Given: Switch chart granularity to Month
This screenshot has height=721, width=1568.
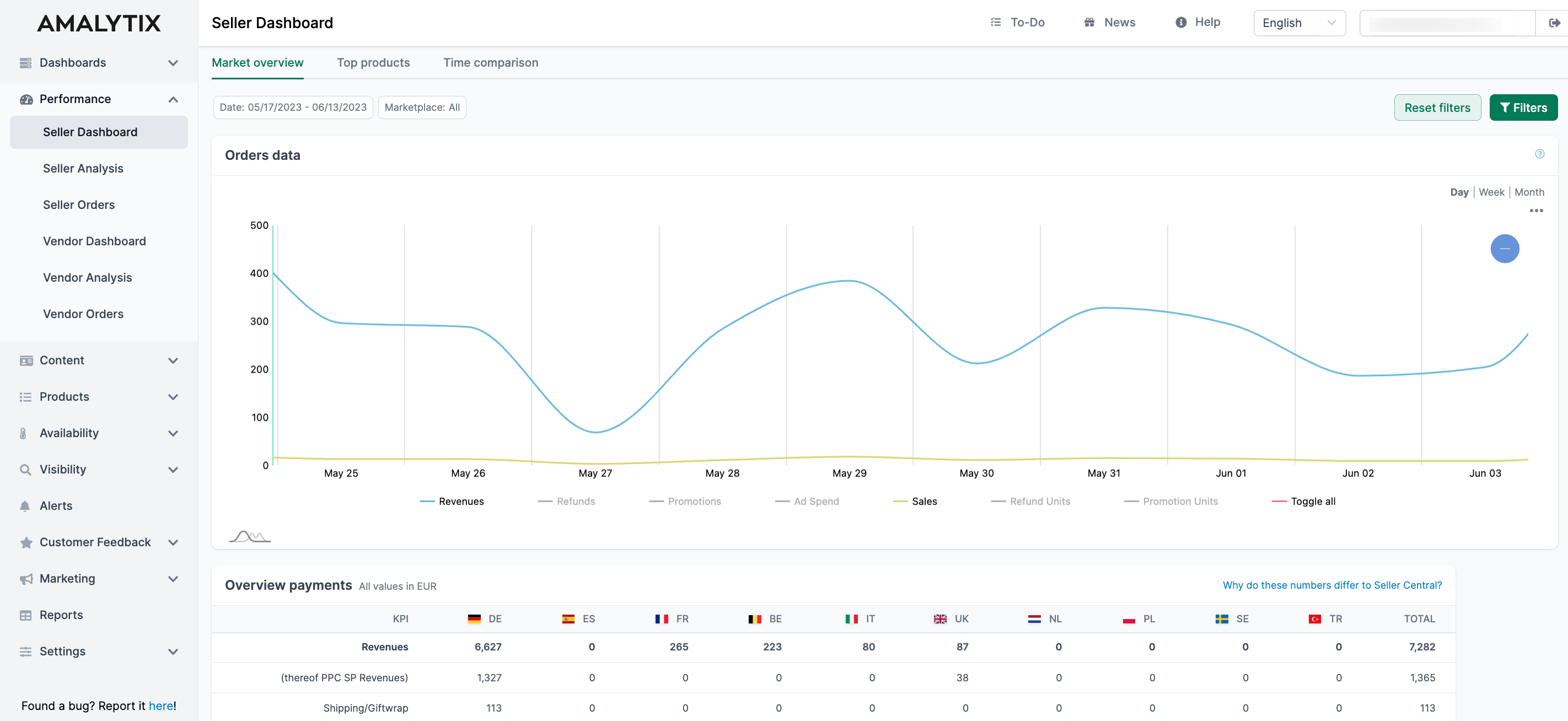Looking at the screenshot, I should [1529, 192].
